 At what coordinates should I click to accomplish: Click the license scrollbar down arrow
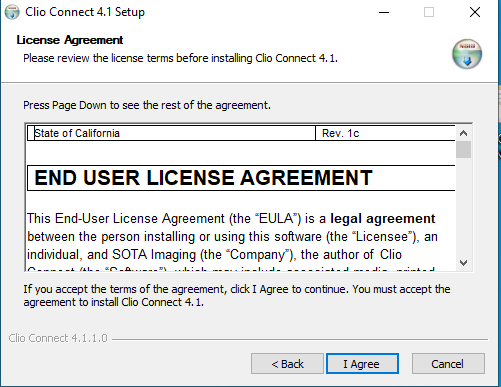point(463,263)
